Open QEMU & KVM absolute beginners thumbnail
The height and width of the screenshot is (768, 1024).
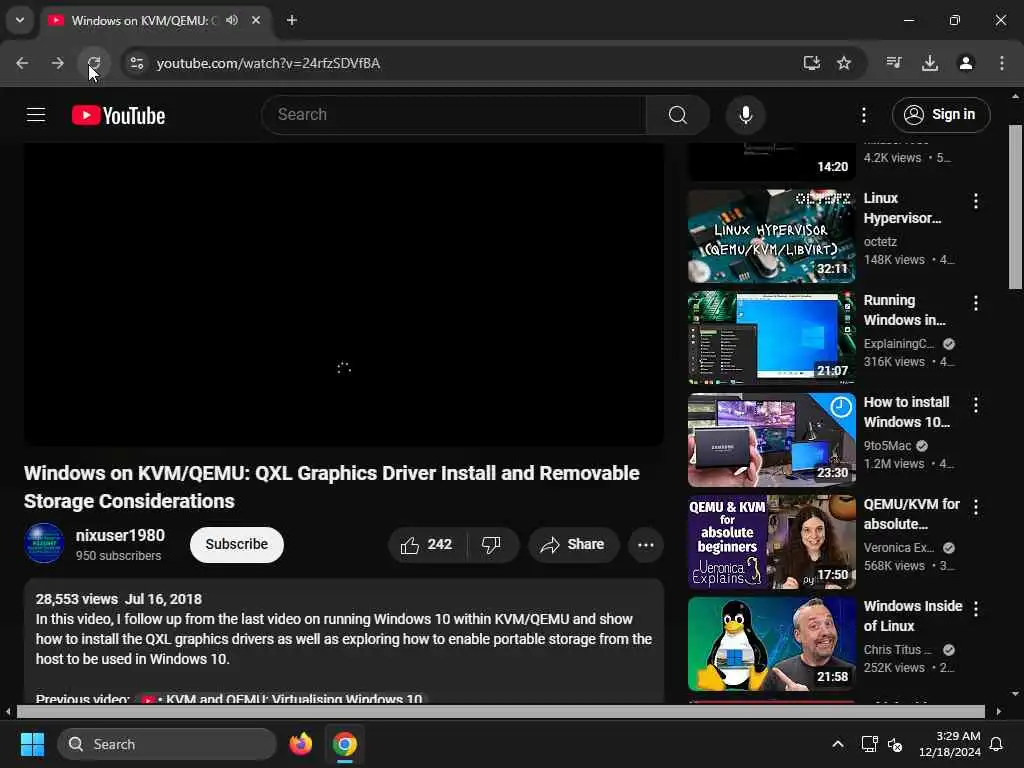coord(771,542)
